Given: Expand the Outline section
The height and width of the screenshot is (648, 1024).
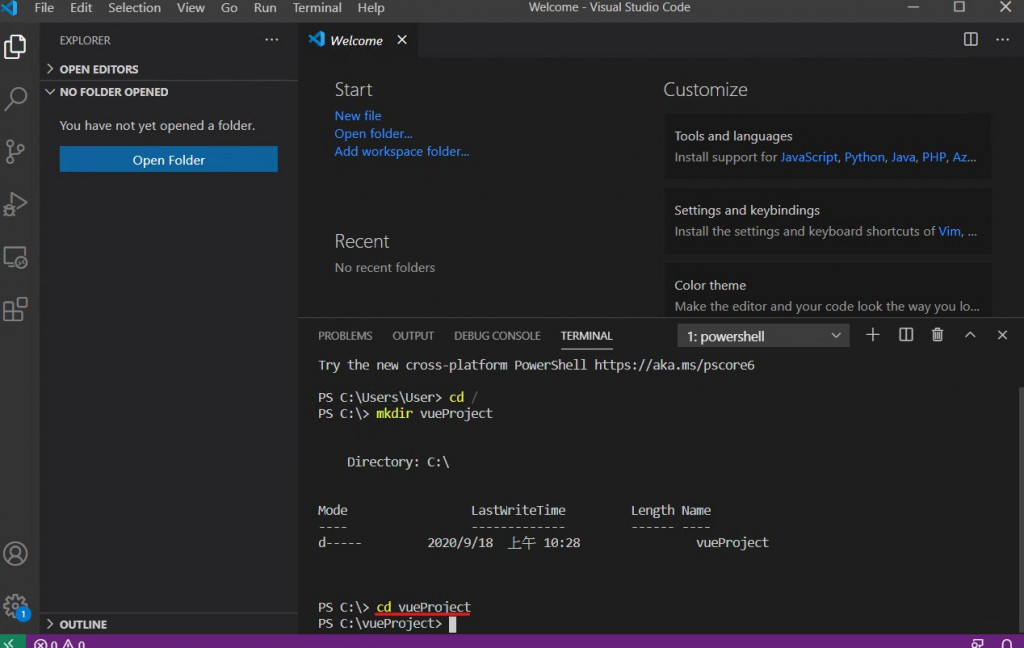Looking at the screenshot, I should [168, 624].
